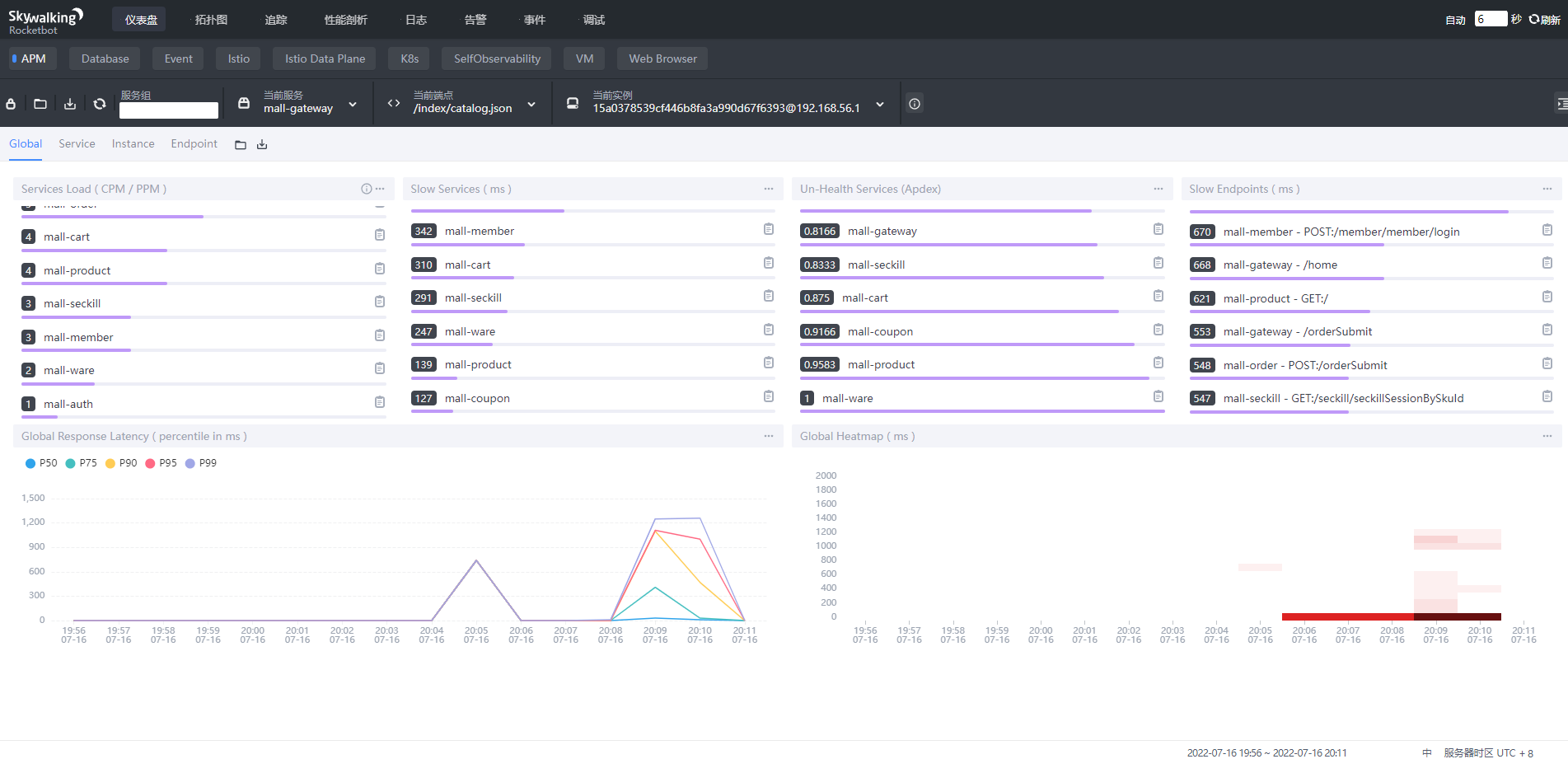Select APM dashboard button

(x=33, y=59)
